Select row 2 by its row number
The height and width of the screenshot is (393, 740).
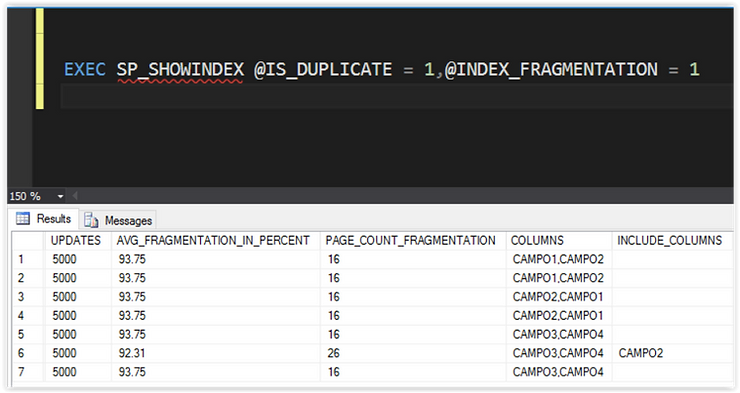pyautogui.click(x=28, y=278)
